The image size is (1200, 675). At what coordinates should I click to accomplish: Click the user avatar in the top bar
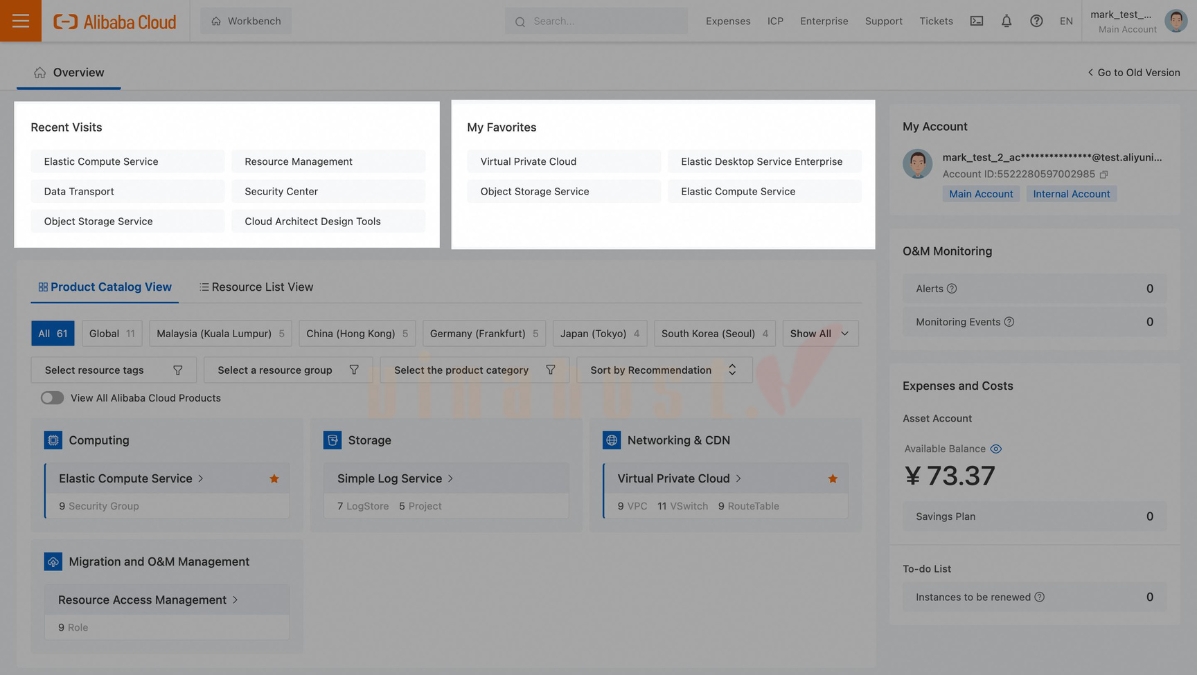point(1176,20)
